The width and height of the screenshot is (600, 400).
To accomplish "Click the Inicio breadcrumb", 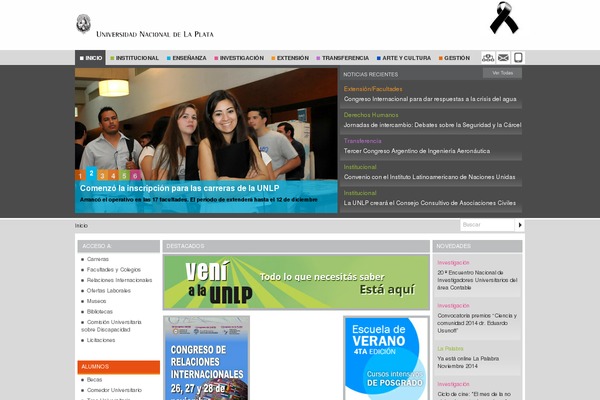I will [81, 225].
